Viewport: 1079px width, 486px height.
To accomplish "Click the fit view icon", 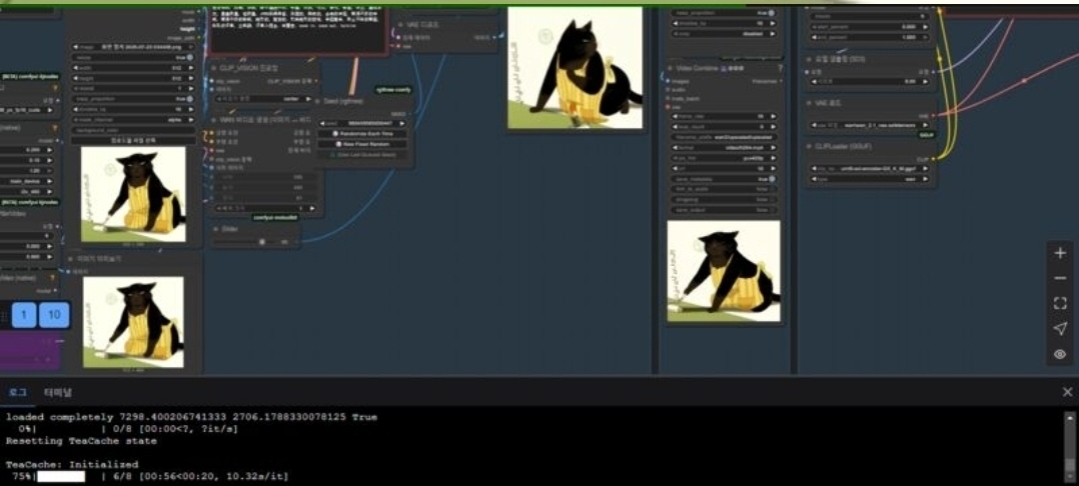I will 1060,303.
